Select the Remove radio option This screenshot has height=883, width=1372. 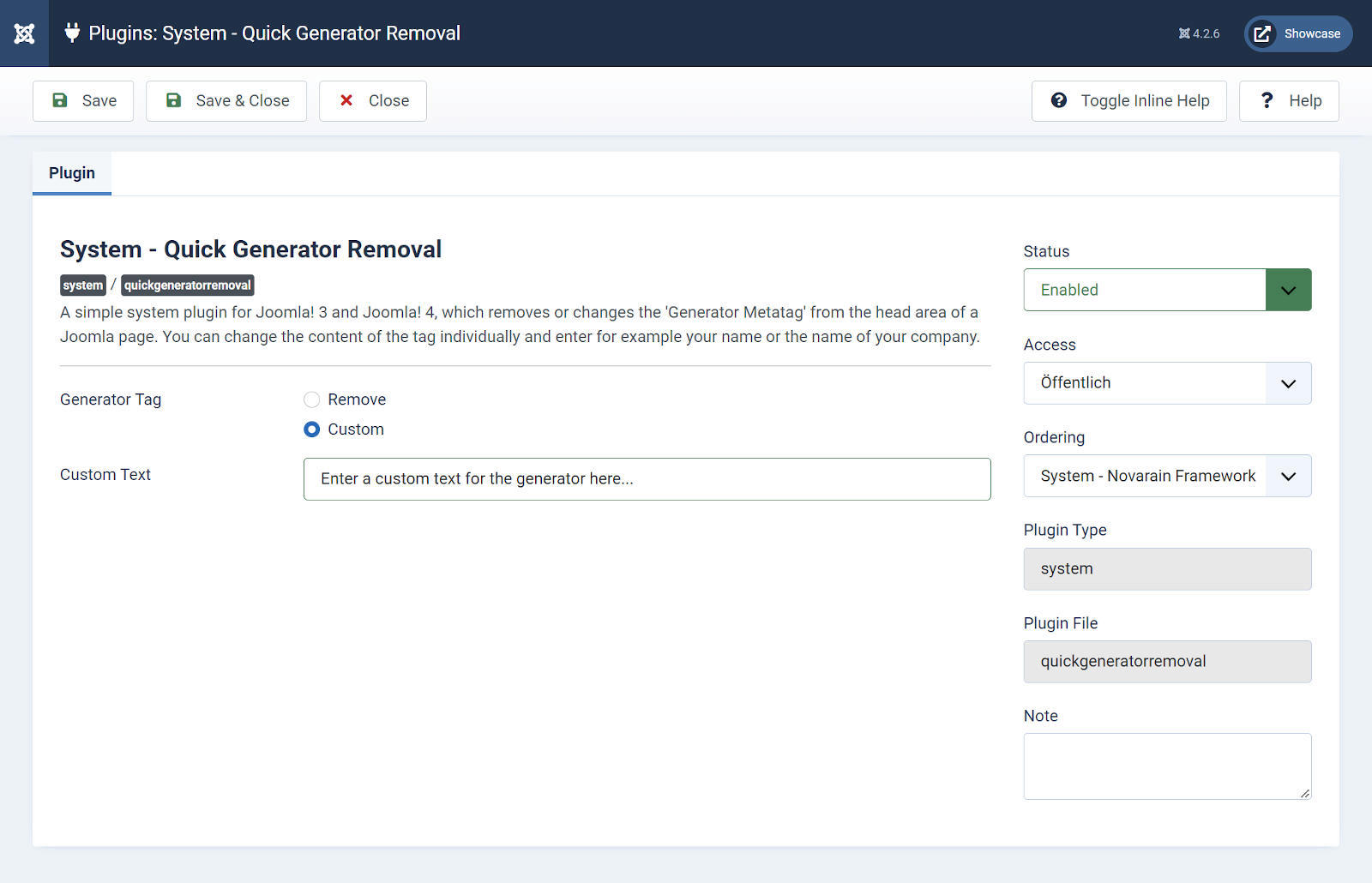point(312,399)
